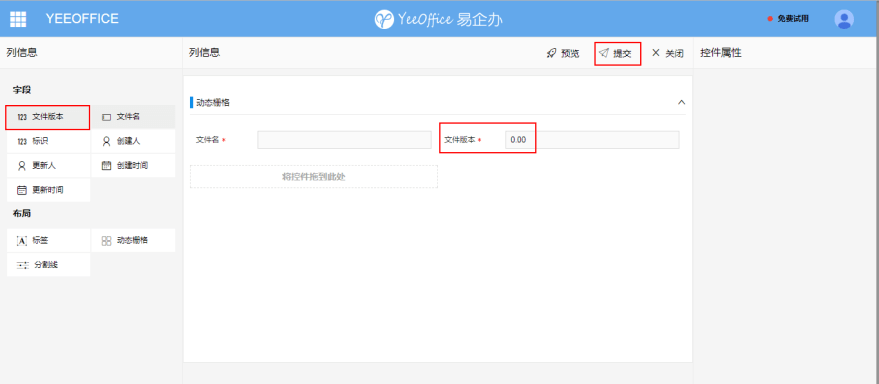
Task: Click the divider icon of 分割线
Action: [x=22, y=265]
